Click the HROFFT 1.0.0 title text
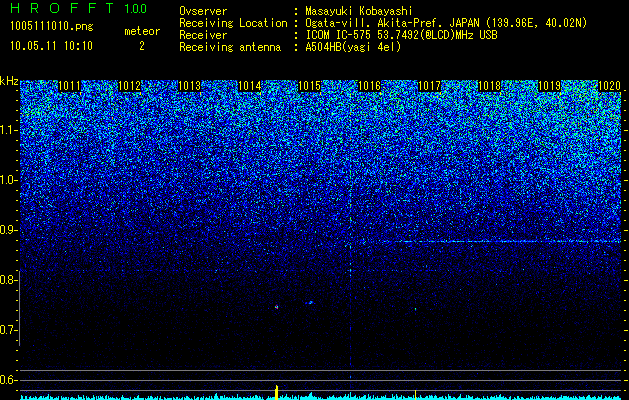The width and height of the screenshot is (629, 400). 79,8
